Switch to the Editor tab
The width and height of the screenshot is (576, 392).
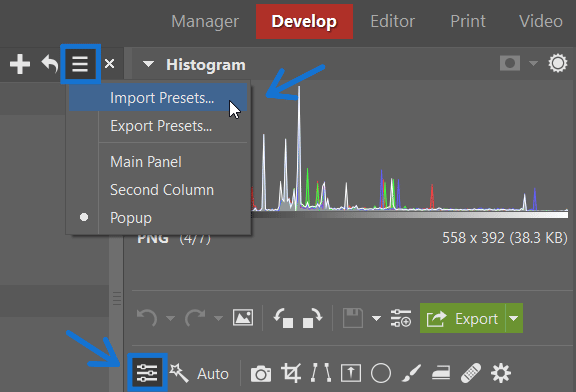pos(392,21)
